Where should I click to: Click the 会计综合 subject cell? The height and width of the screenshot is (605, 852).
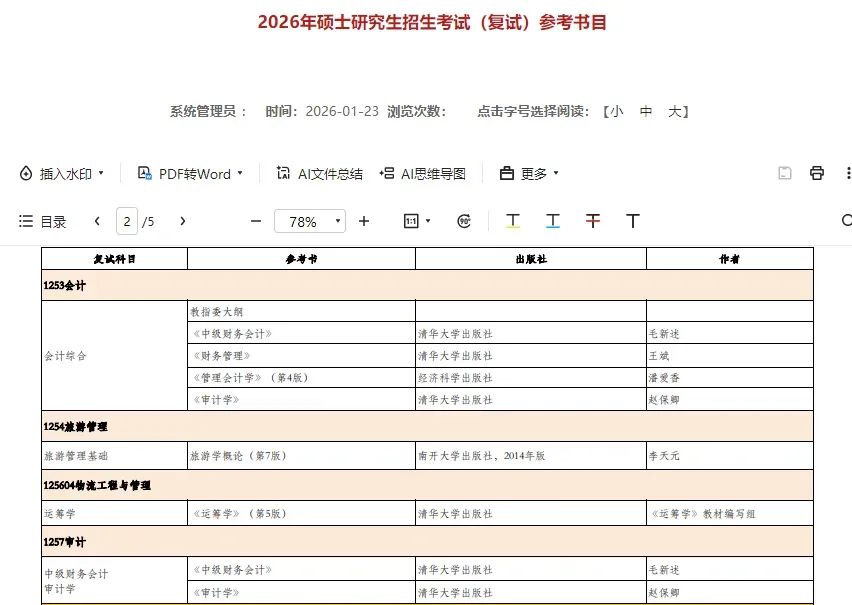point(115,355)
